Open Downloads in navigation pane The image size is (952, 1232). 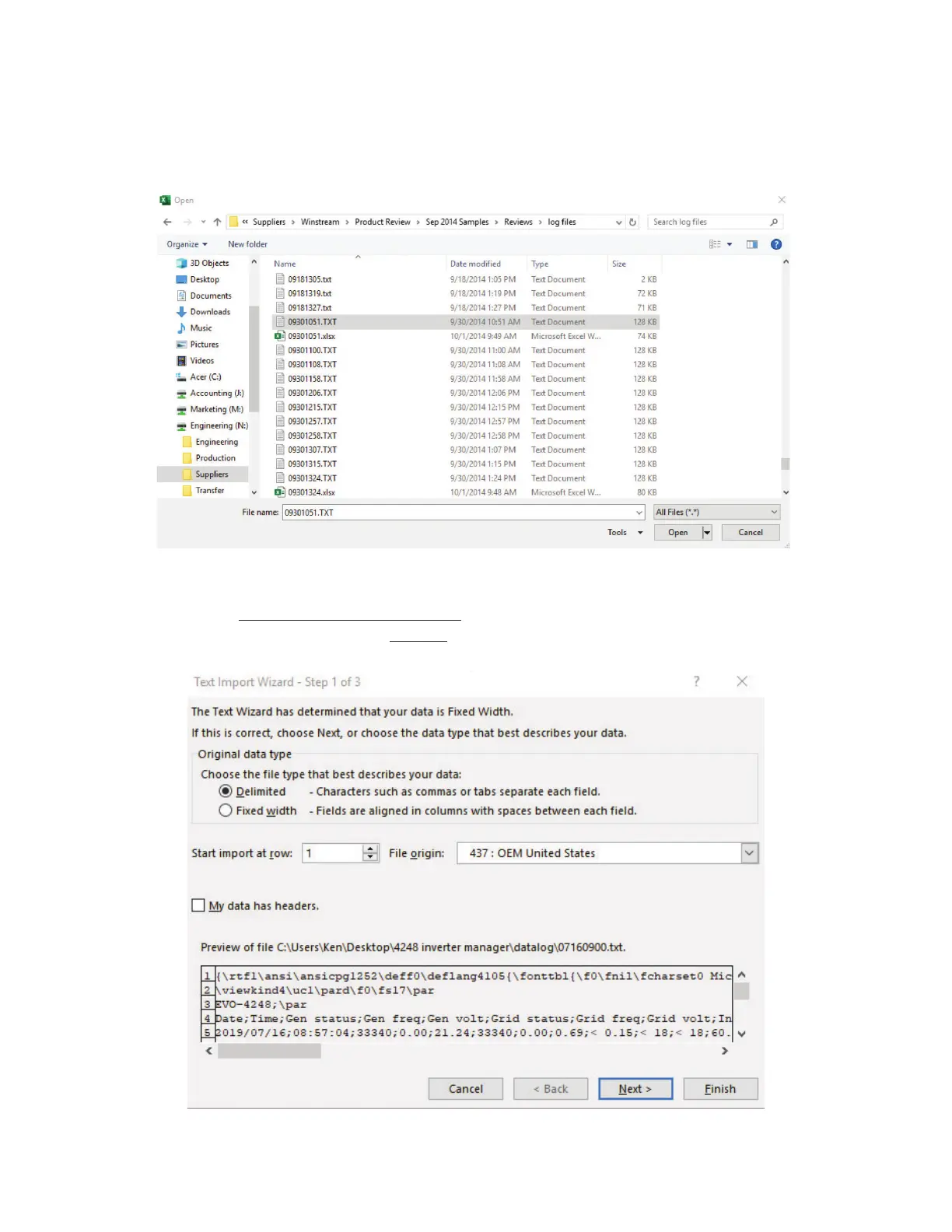[x=203, y=312]
